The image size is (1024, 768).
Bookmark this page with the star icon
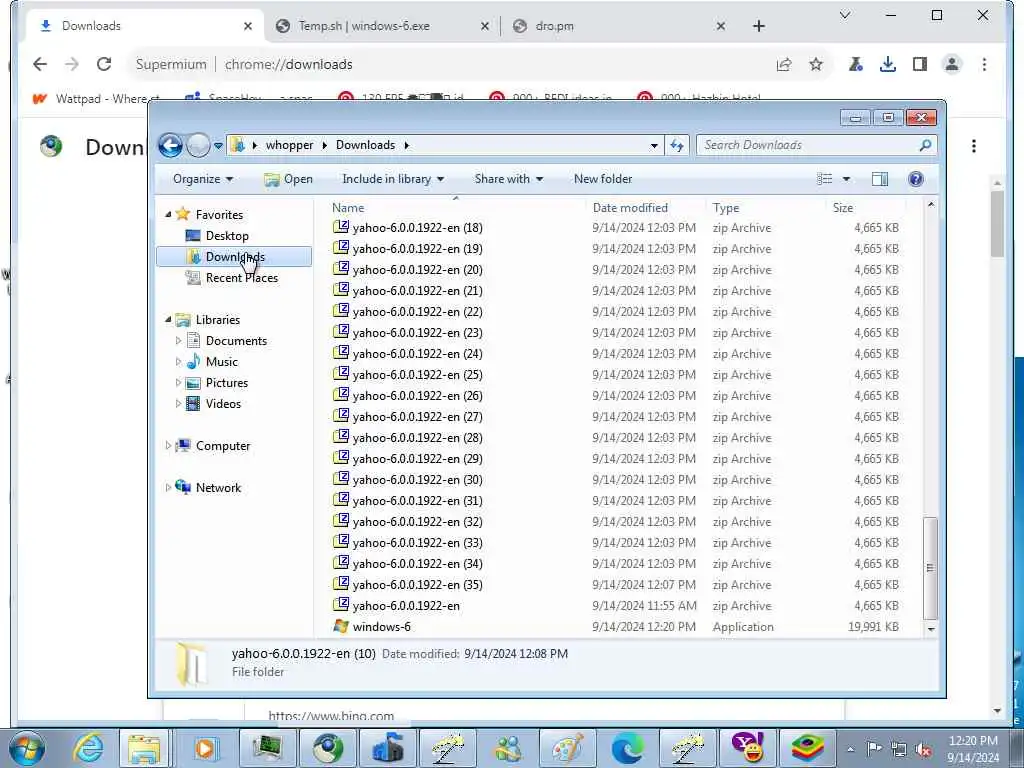tap(816, 64)
